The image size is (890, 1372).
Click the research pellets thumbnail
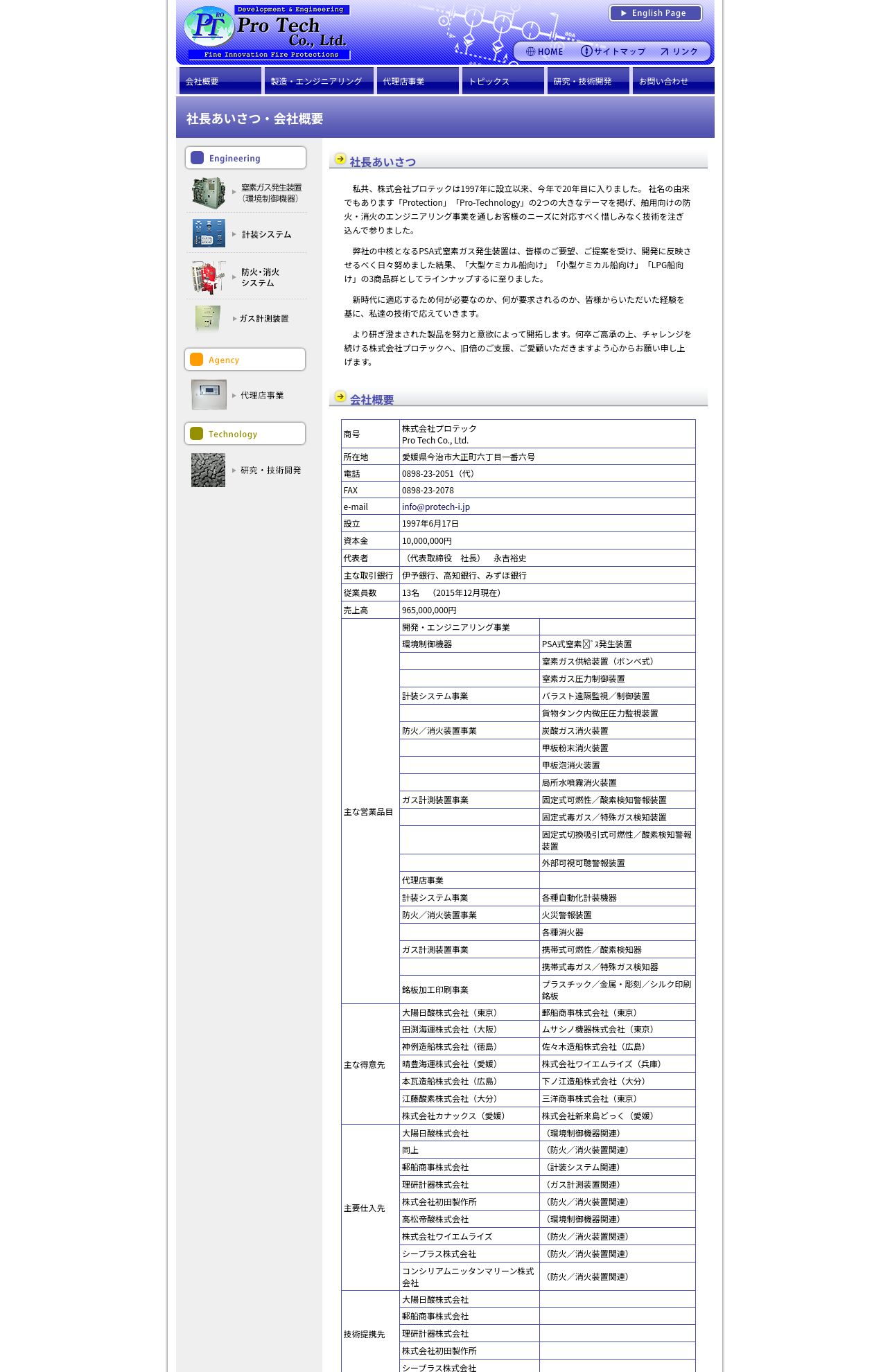click(209, 470)
